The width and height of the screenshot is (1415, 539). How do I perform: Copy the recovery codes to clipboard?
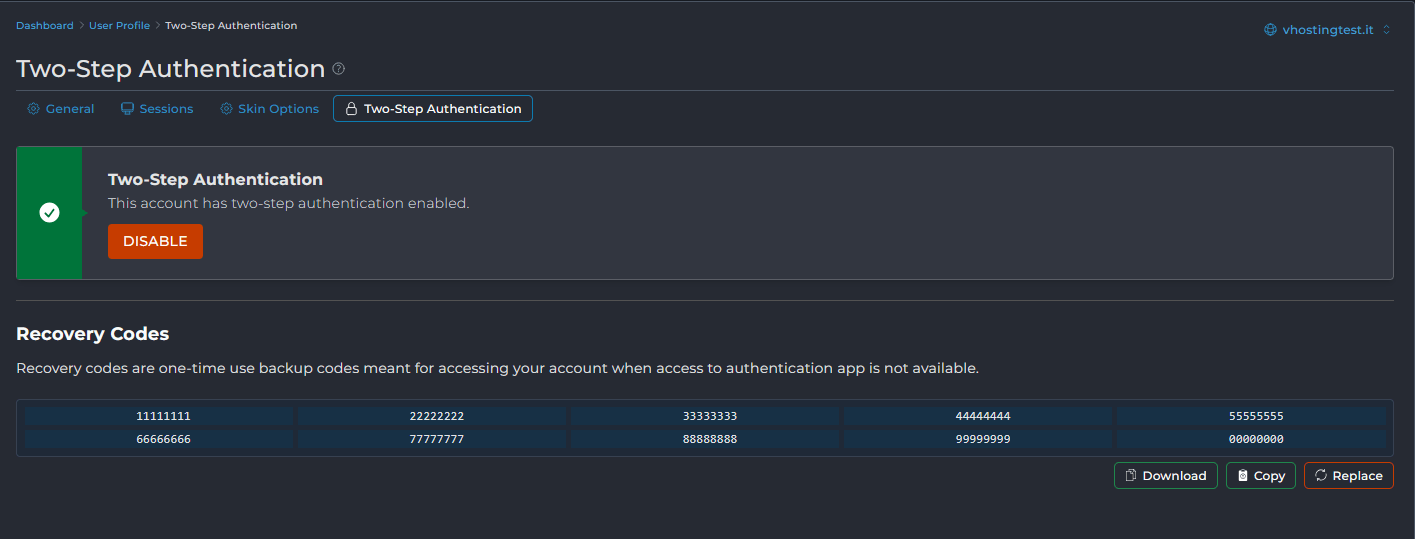1261,476
